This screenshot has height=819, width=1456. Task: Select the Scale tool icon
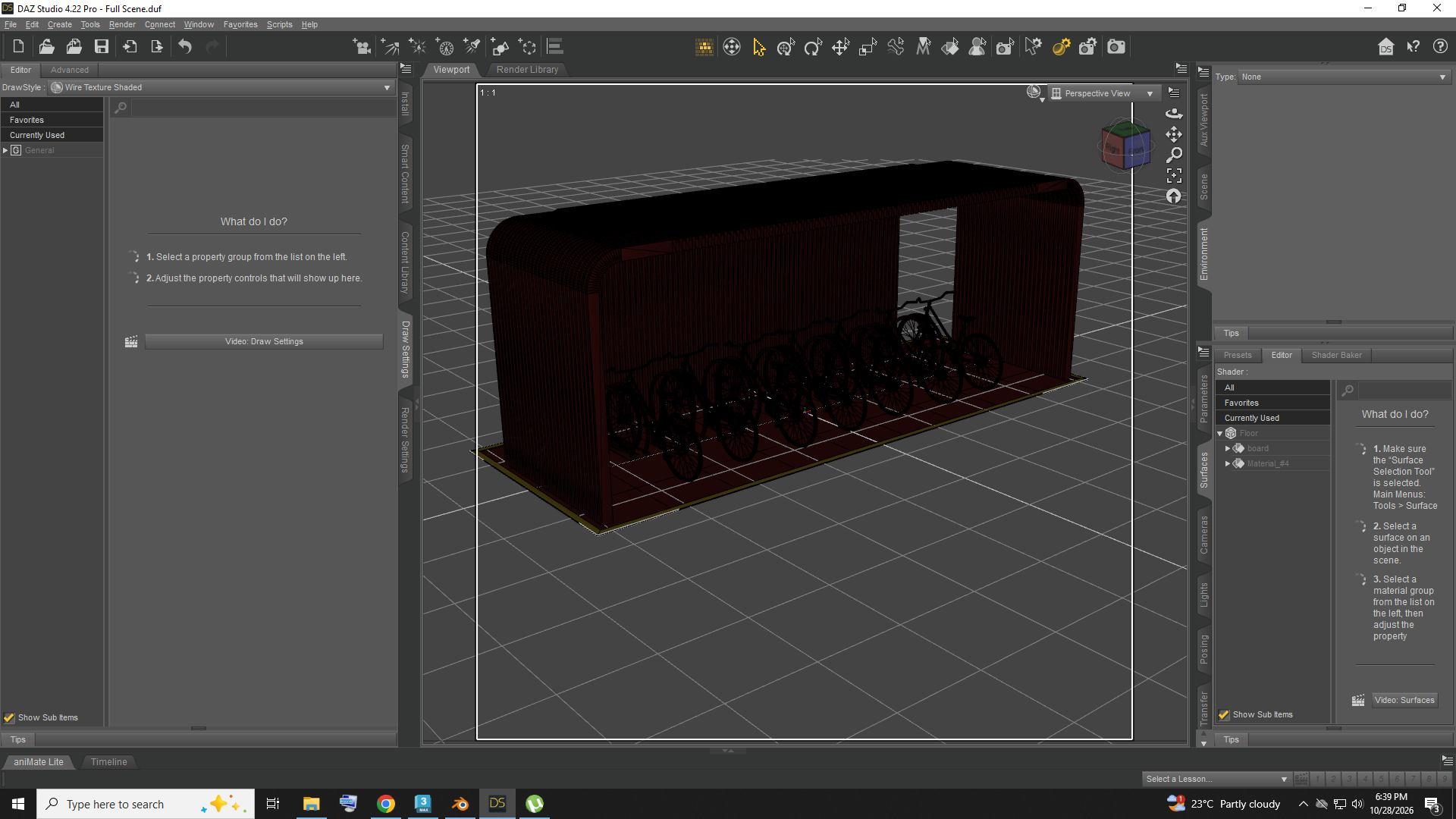[868, 47]
